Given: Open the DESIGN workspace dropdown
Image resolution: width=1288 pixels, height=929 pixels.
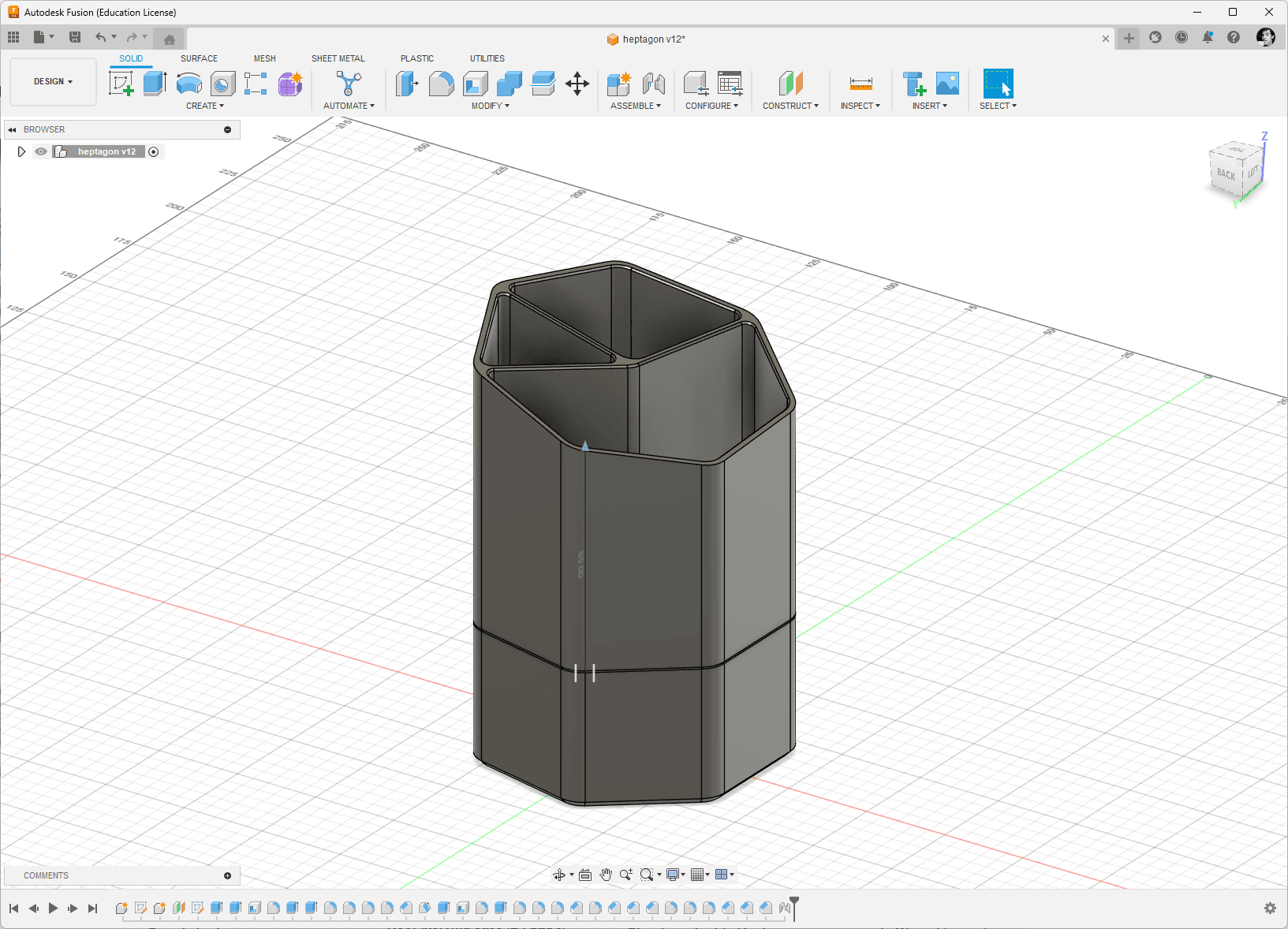Looking at the screenshot, I should (53, 81).
